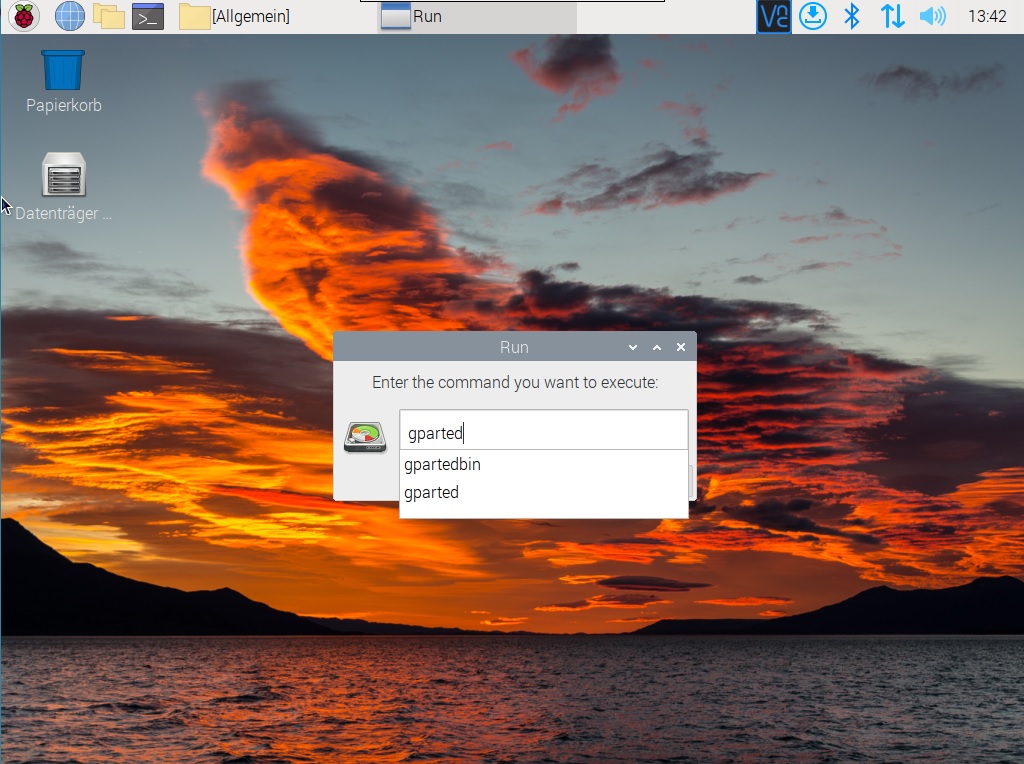The width and height of the screenshot is (1024, 764).
Task: Minimize the Run dialog with the down chevron
Action: pos(632,347)
